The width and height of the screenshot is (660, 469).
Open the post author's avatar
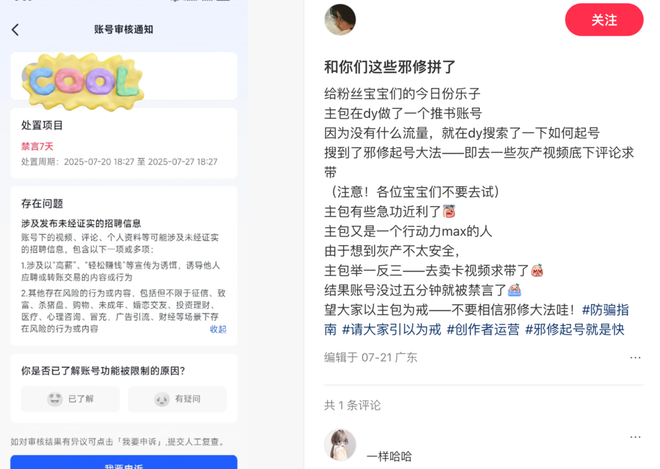pyautogui.click(x=340, y=20)
